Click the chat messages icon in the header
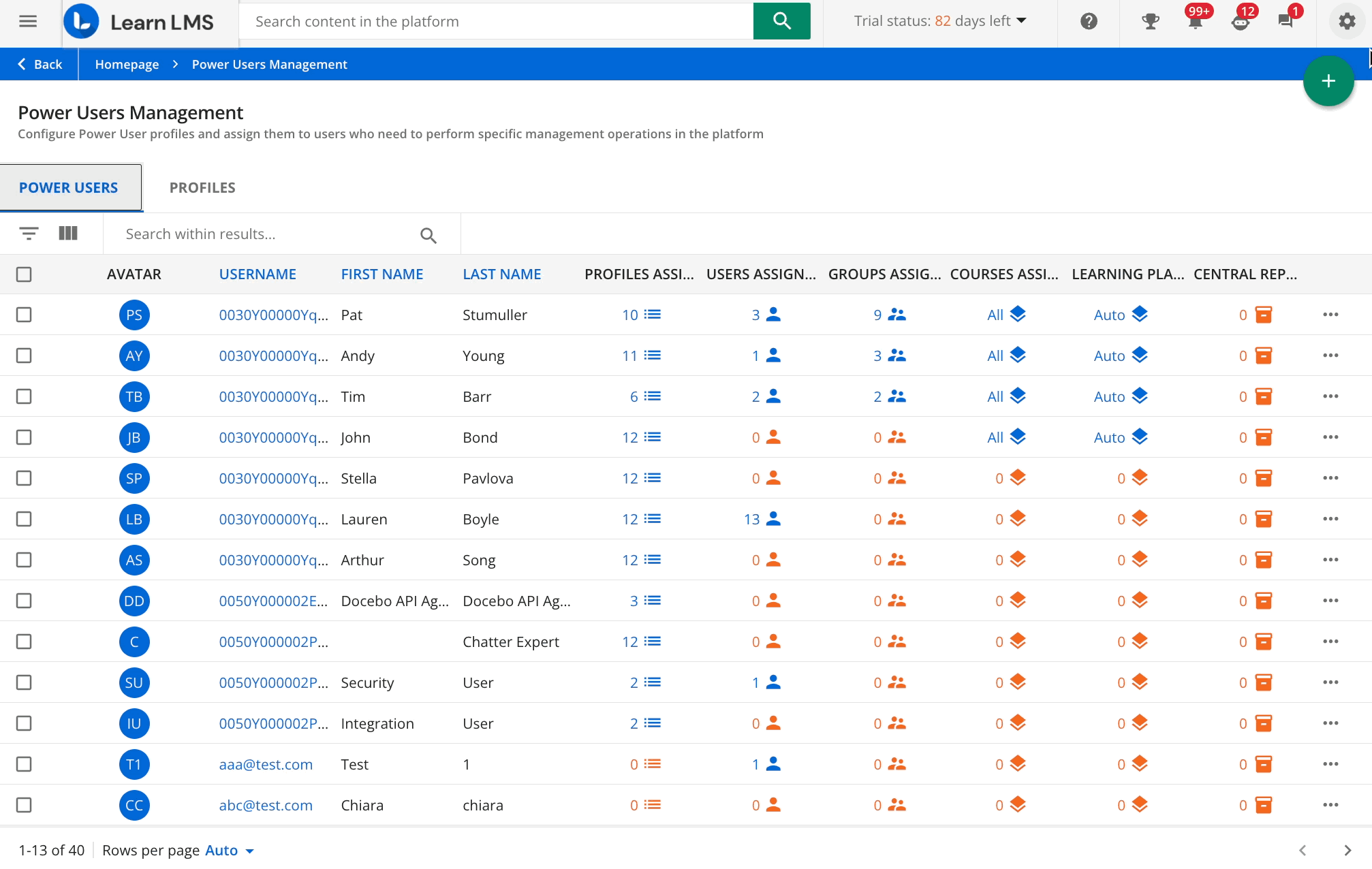This screenshot has height=869, width=1372. coord(1286,21)
